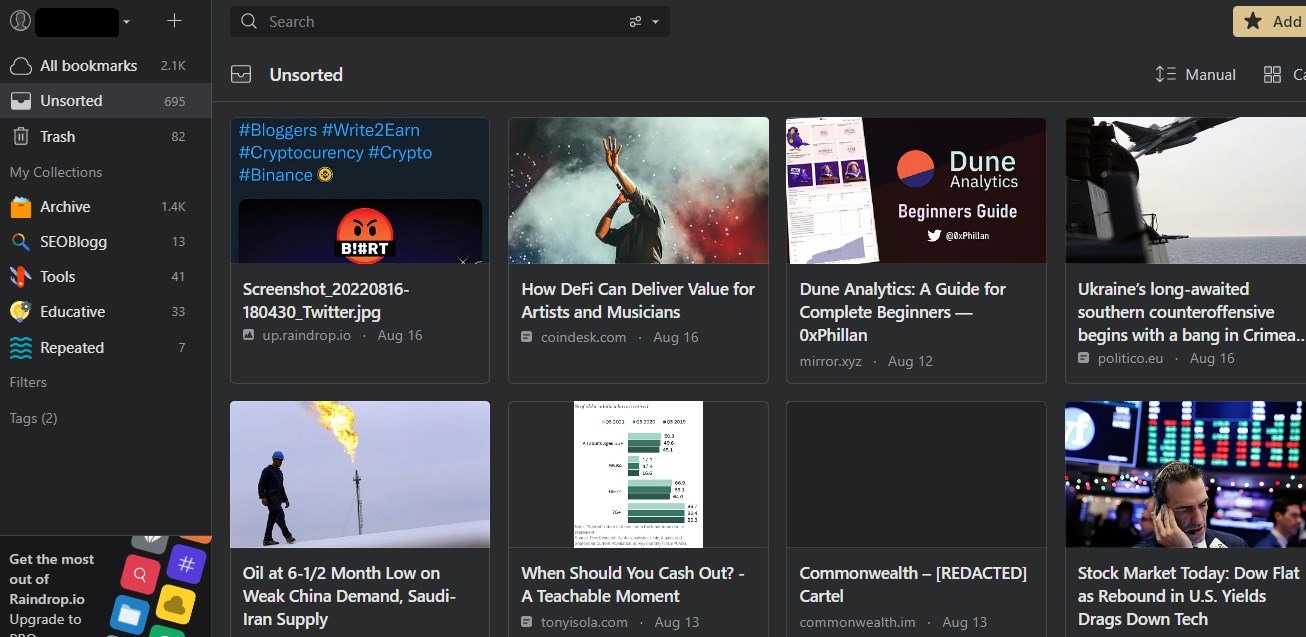Open the Repeated waves icon

(x=20, y=348)
